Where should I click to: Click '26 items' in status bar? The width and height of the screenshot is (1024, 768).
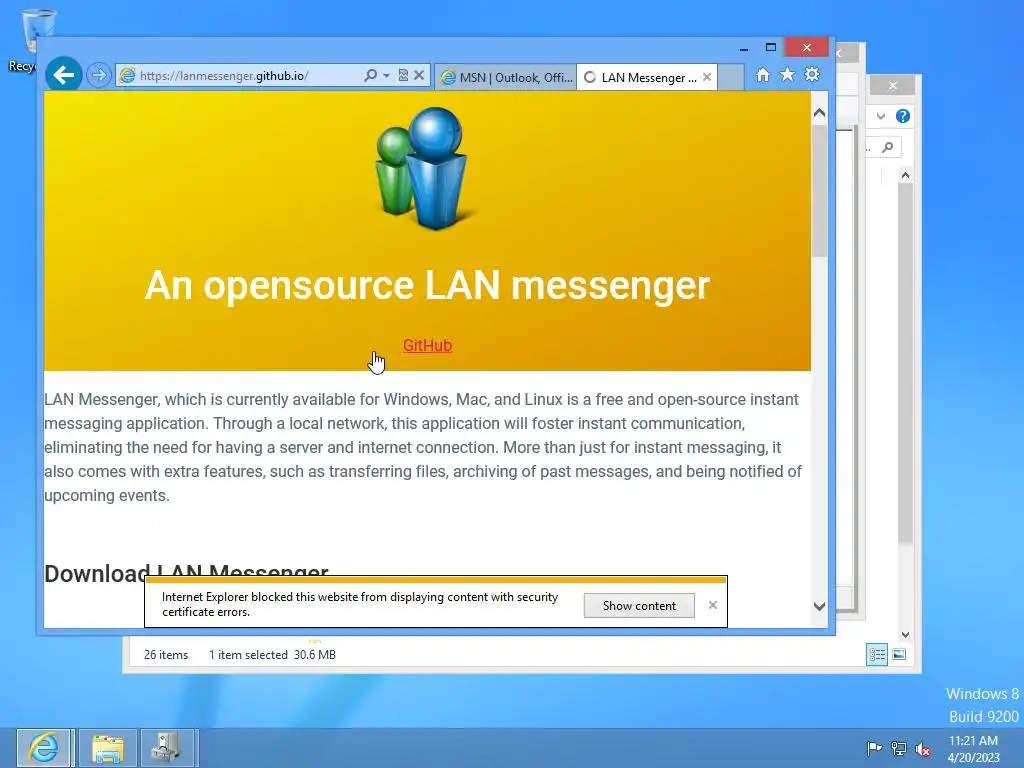point(166,655)
